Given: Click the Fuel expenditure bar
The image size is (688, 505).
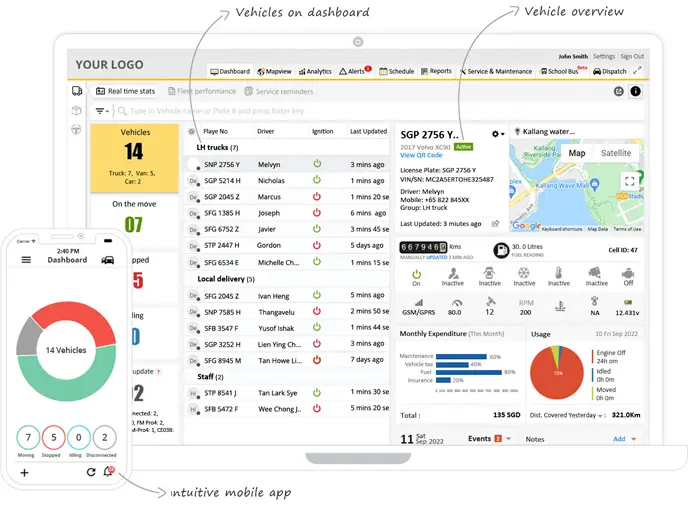Looking at the screenshot, I should click(x=469, y=372).
